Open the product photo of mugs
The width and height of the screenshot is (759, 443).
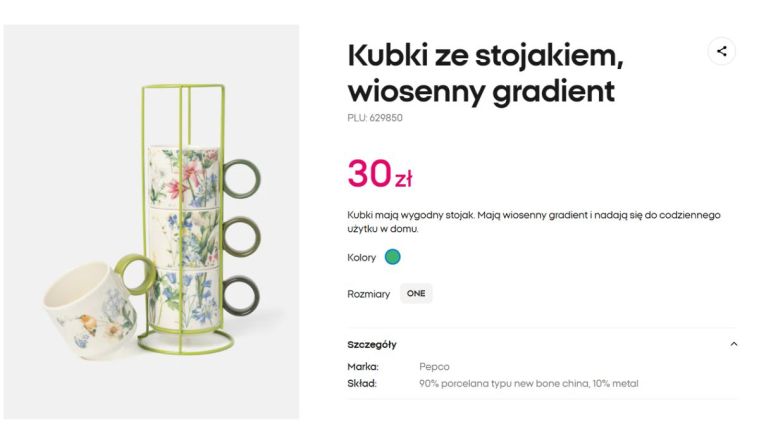tap(152, 222)
